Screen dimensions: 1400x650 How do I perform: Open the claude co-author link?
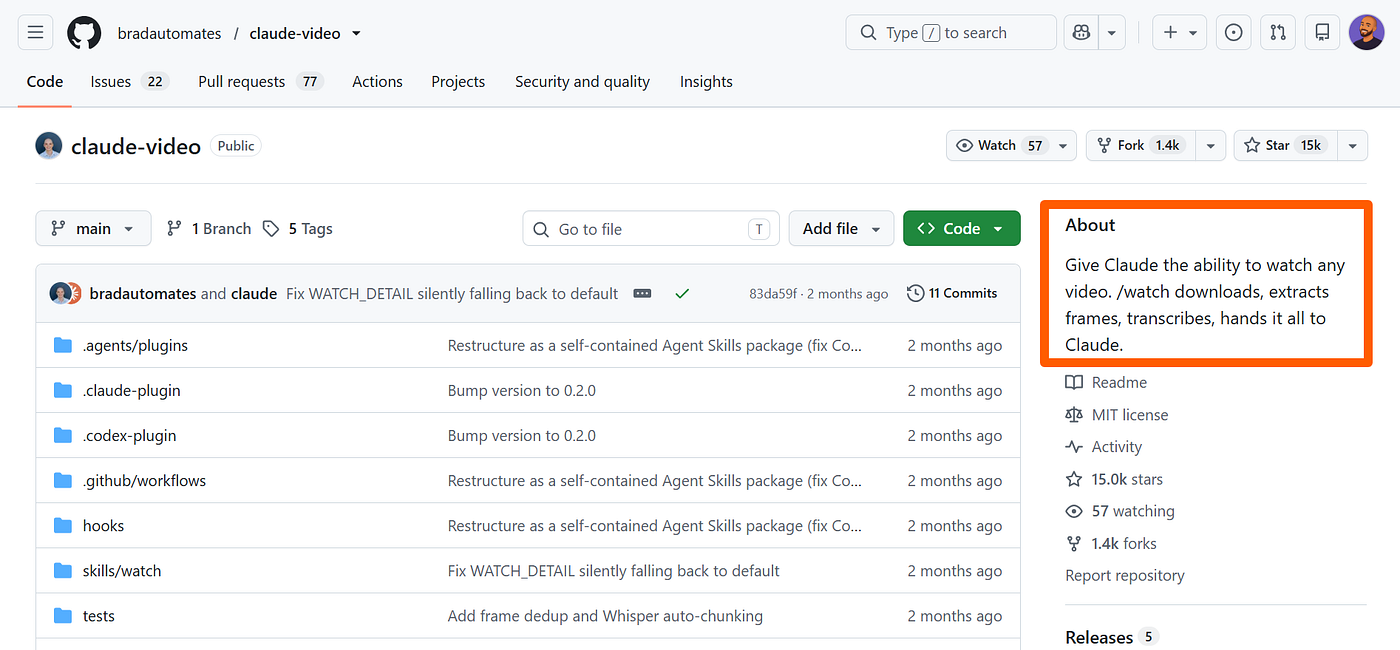[254, 294]
